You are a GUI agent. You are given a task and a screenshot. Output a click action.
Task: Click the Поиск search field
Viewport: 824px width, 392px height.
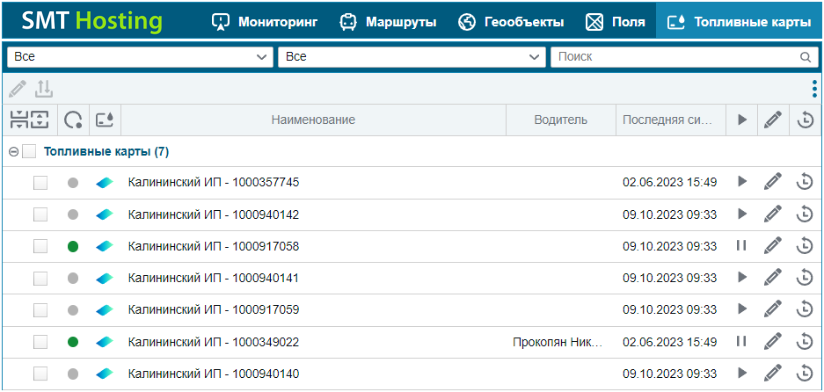pyautogui.click(x=684, y=57)
